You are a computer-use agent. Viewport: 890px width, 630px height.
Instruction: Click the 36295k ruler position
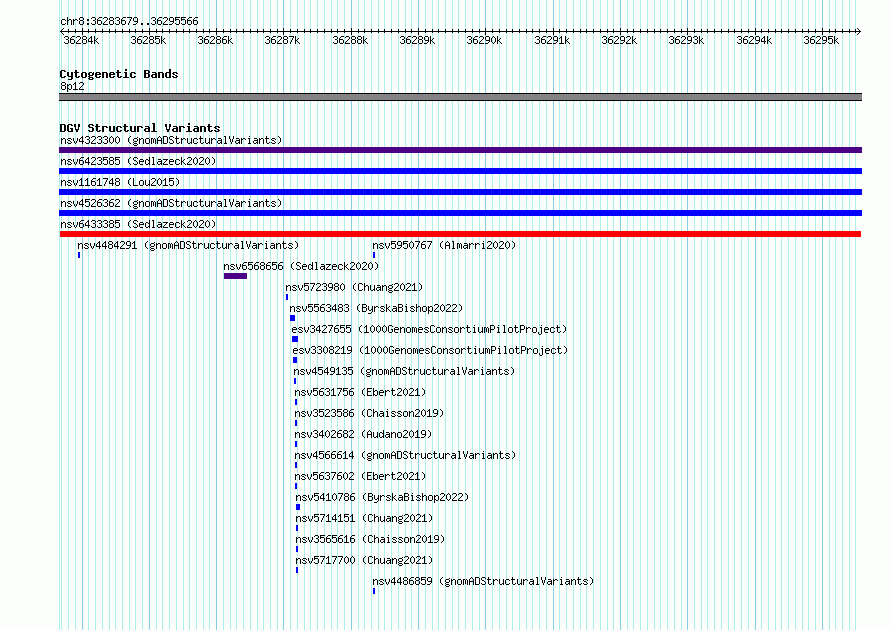[821, 40]
